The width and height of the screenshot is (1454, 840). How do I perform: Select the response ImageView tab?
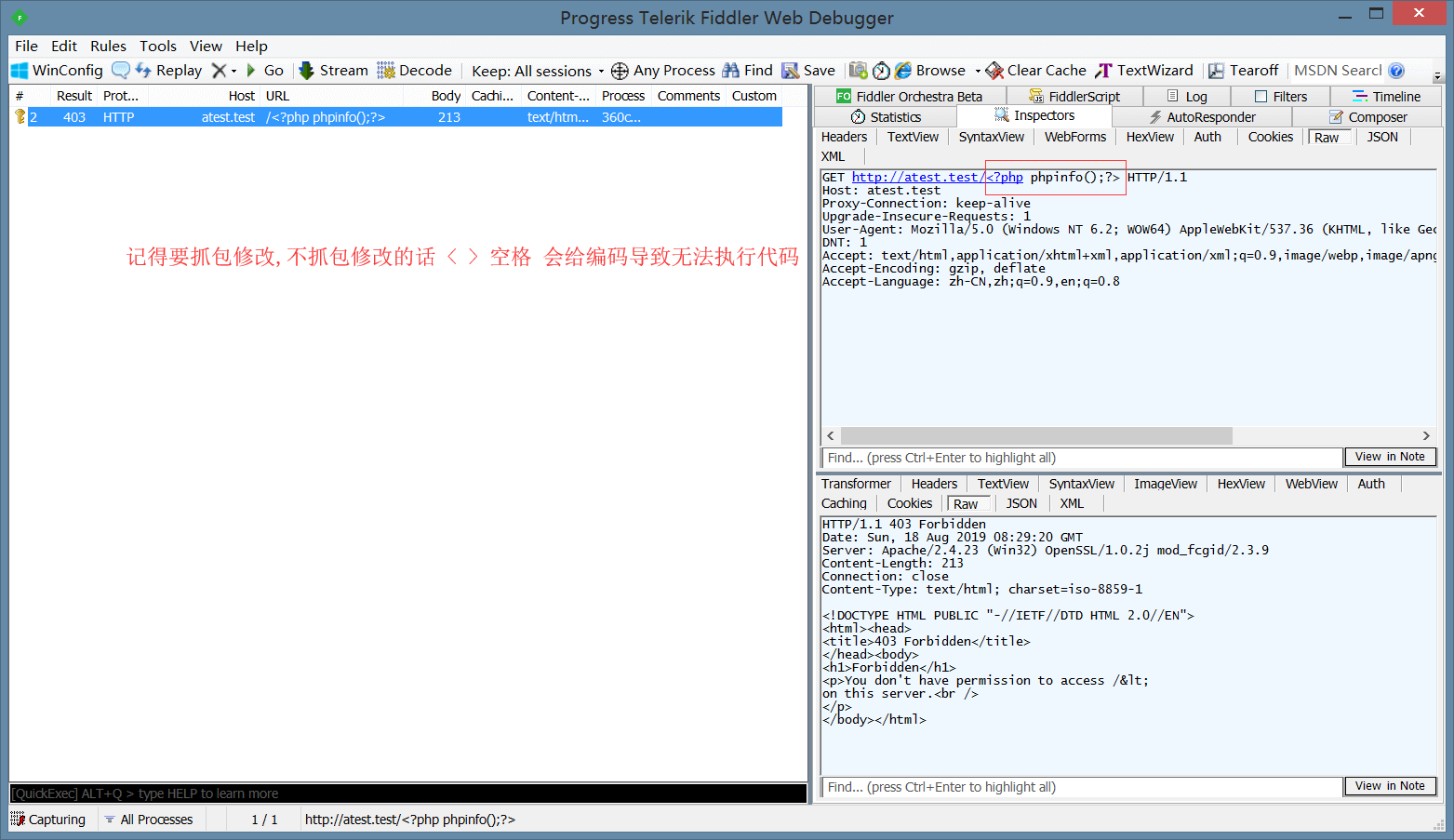(x=1166, y=484)
